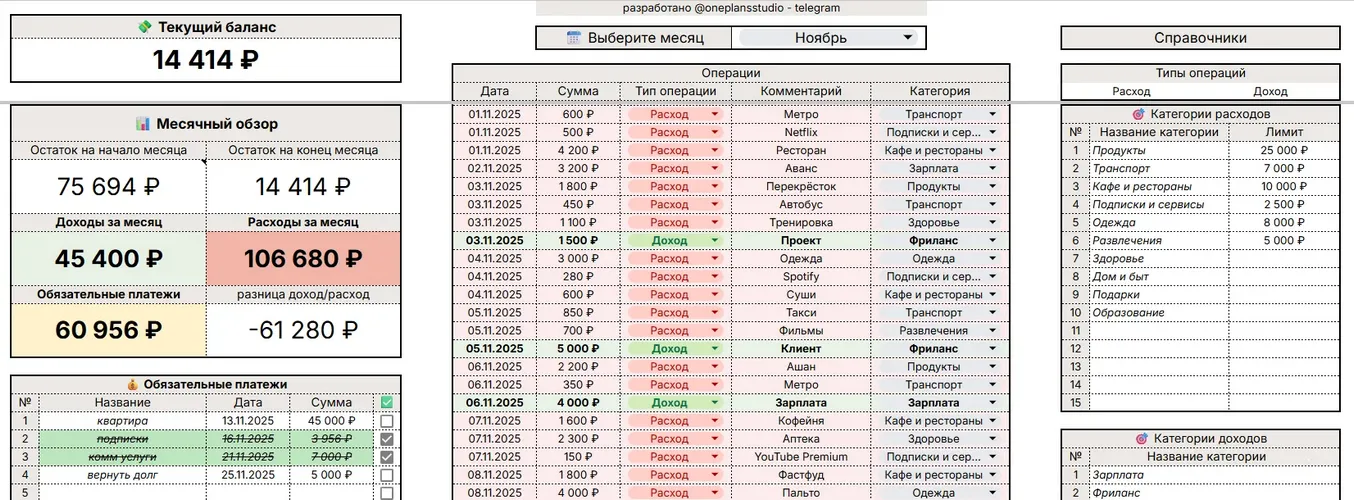This screenshot has width=1354, height=500.
Task: Open Доход type dropdown in Клиент row
Action: tap(715, 349)
